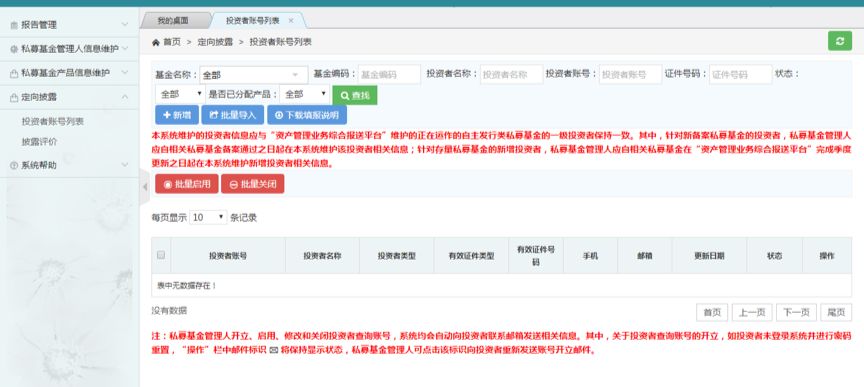Viewport: 864px width, 387px height.
Task: Open the 每页显示 records-per-page dropdown
Action: pos(208,218)
